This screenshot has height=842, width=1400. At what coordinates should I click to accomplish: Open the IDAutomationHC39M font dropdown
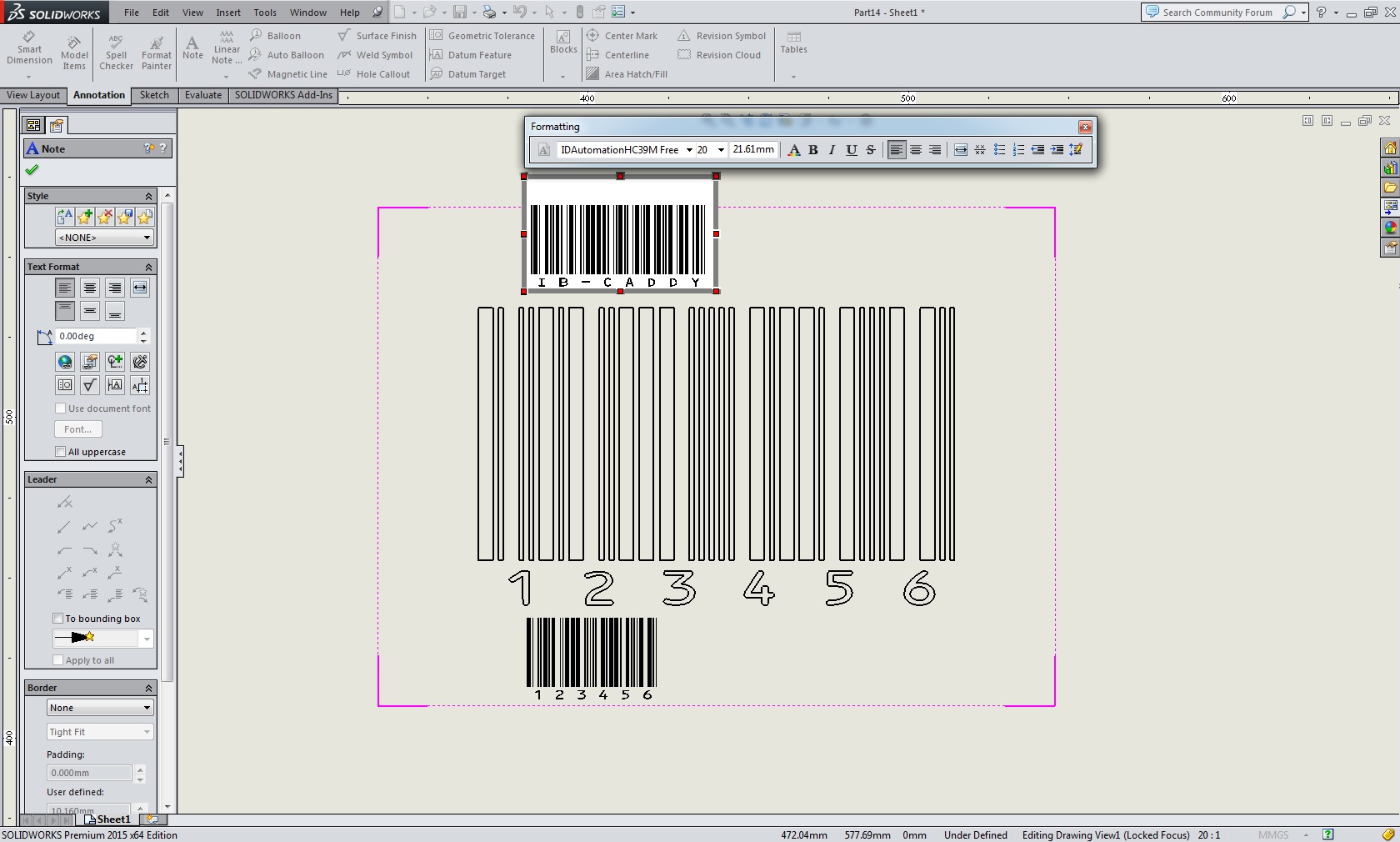tap(689, 150)
